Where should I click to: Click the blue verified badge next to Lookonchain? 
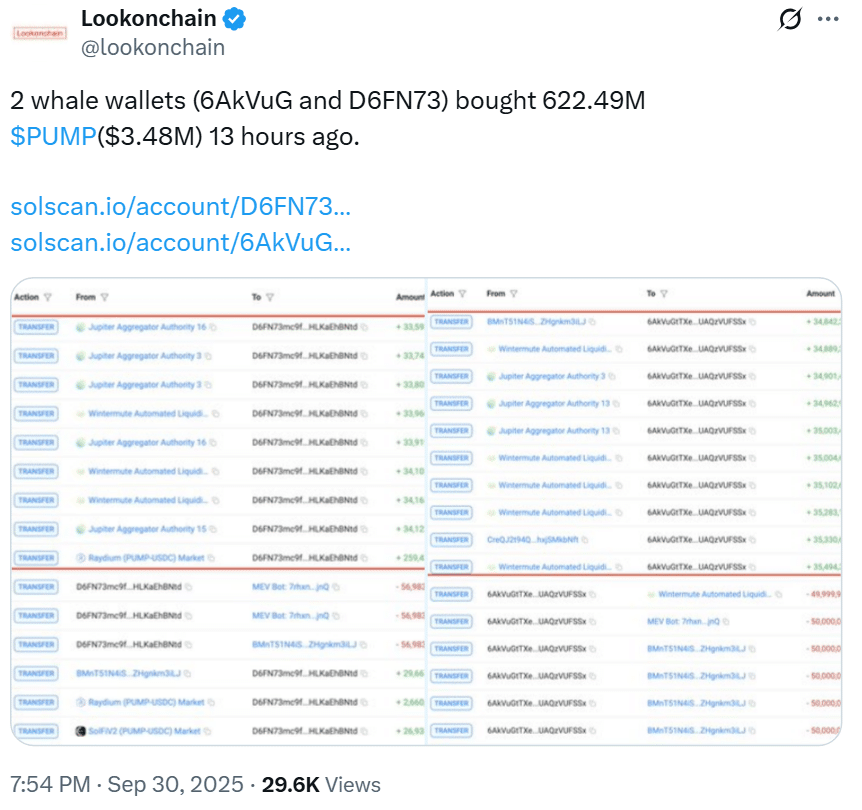click(x=235, y=19)
